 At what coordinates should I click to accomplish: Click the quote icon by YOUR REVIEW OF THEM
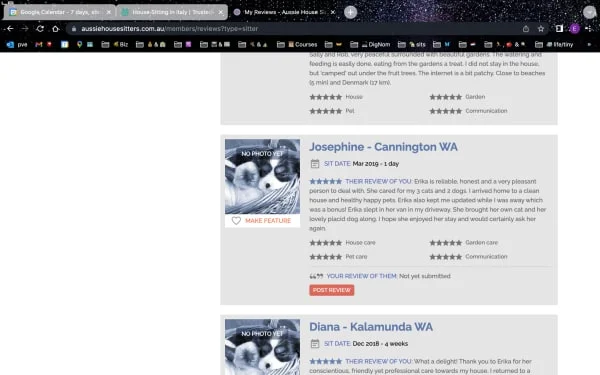coord(316,276)
